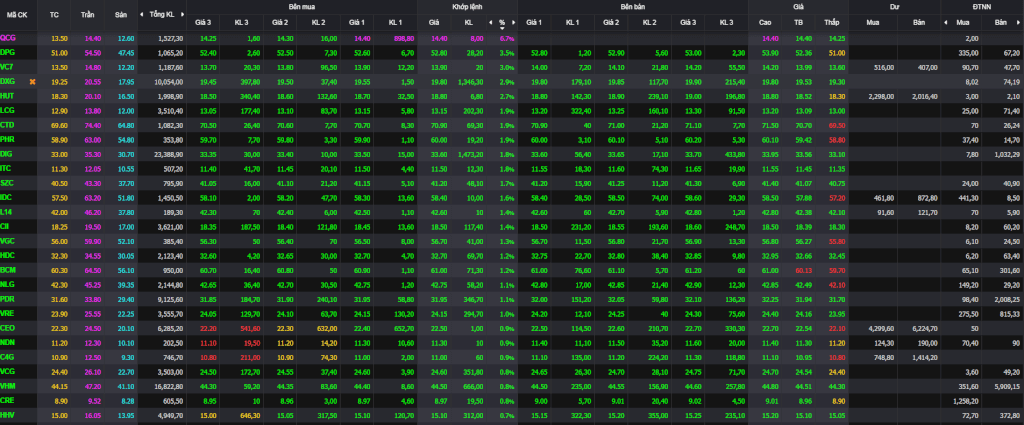This screenshot has width=1024, height=425.
Task: Open the DPG ticker symbol
Action: 8,53
